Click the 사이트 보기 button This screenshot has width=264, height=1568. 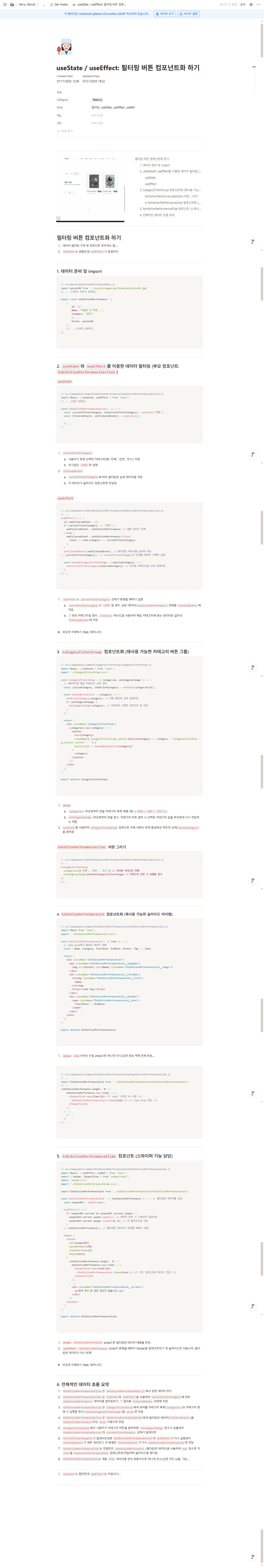point(165,13)
